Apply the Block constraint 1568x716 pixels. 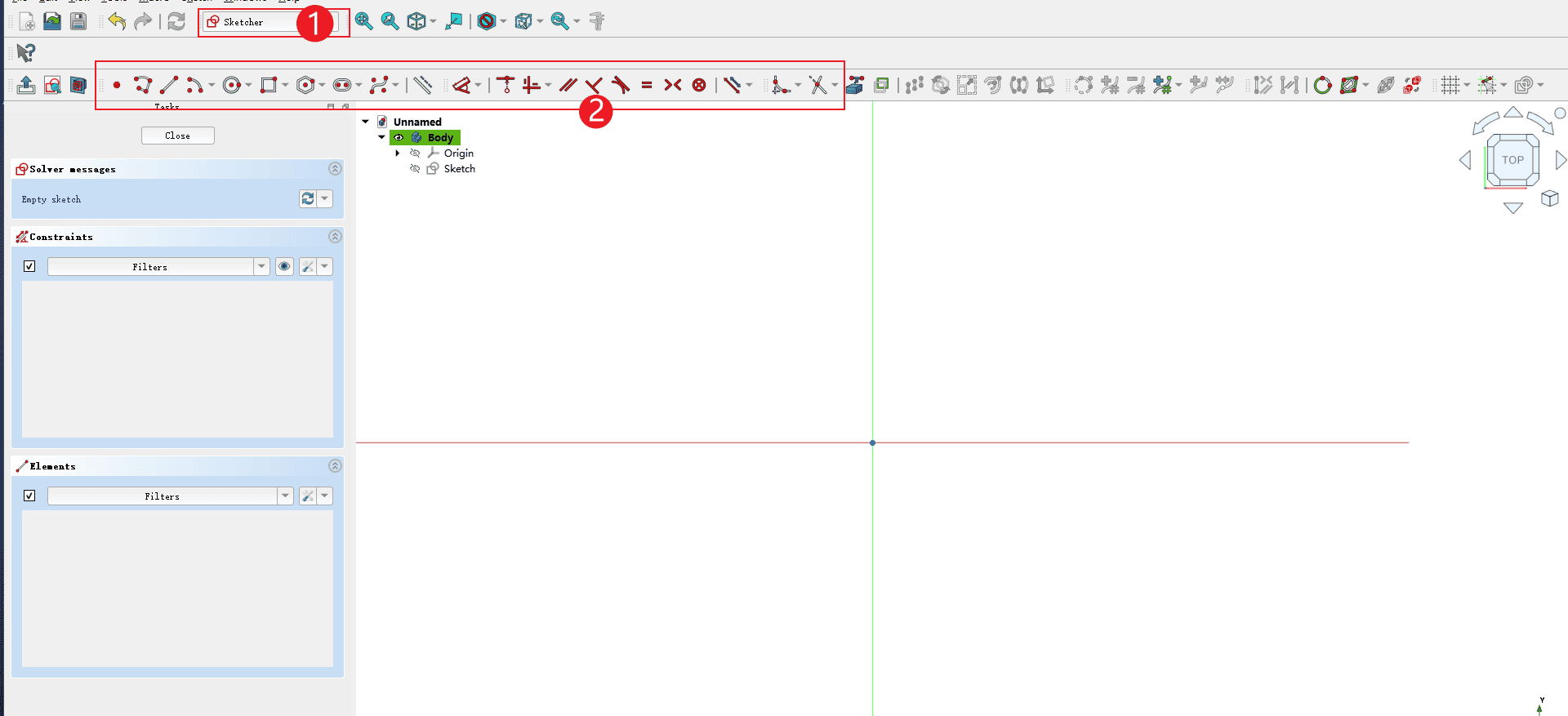pyautogui.click(x=699, y=85)
